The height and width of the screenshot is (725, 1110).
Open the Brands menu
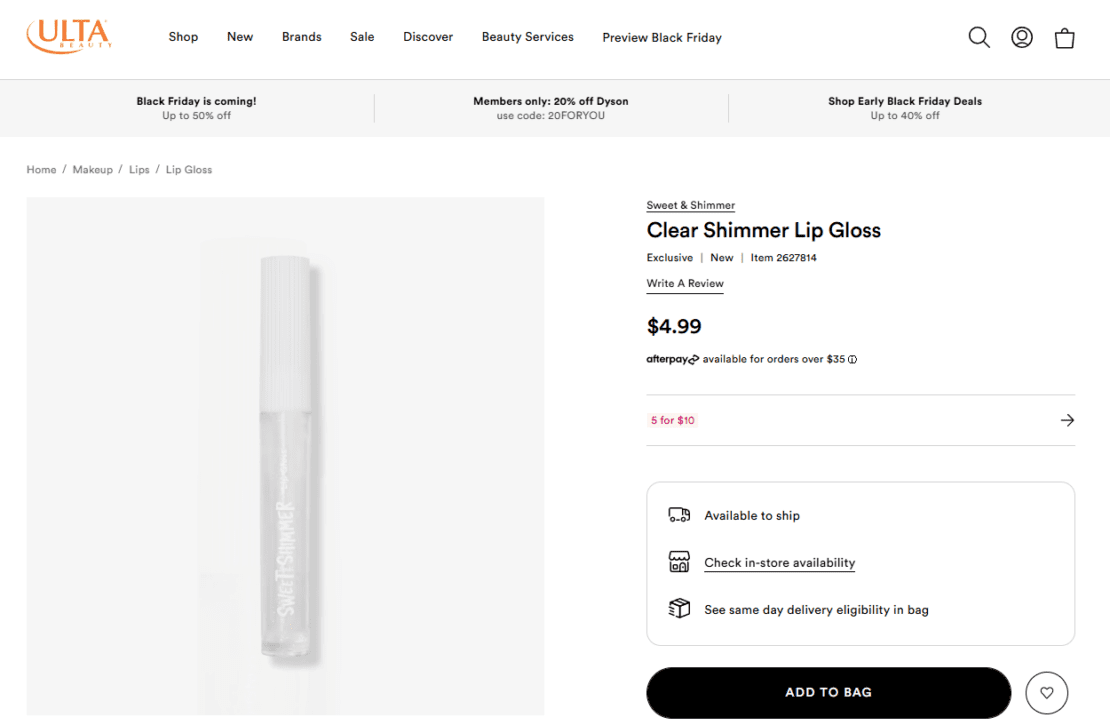click(x=301, y=37)
